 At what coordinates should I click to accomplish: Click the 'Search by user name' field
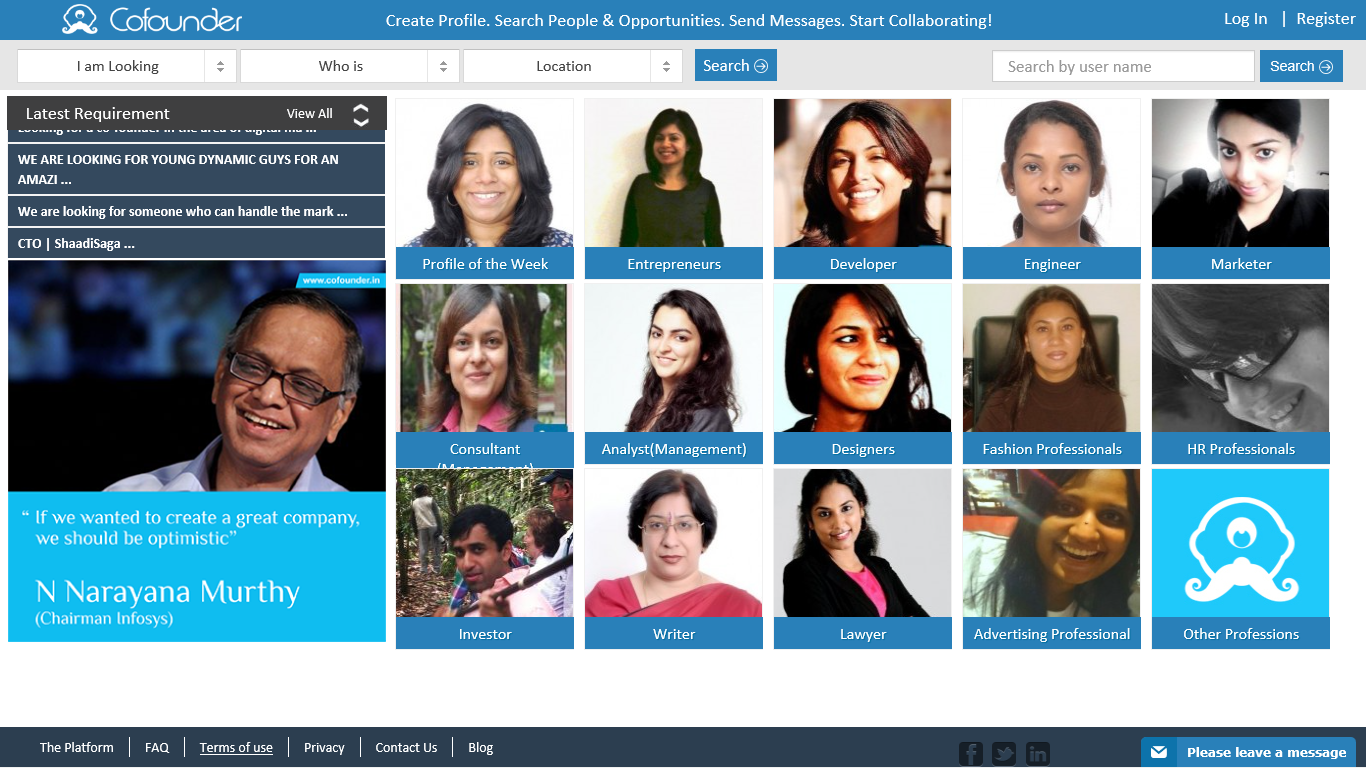(1123, 66)
